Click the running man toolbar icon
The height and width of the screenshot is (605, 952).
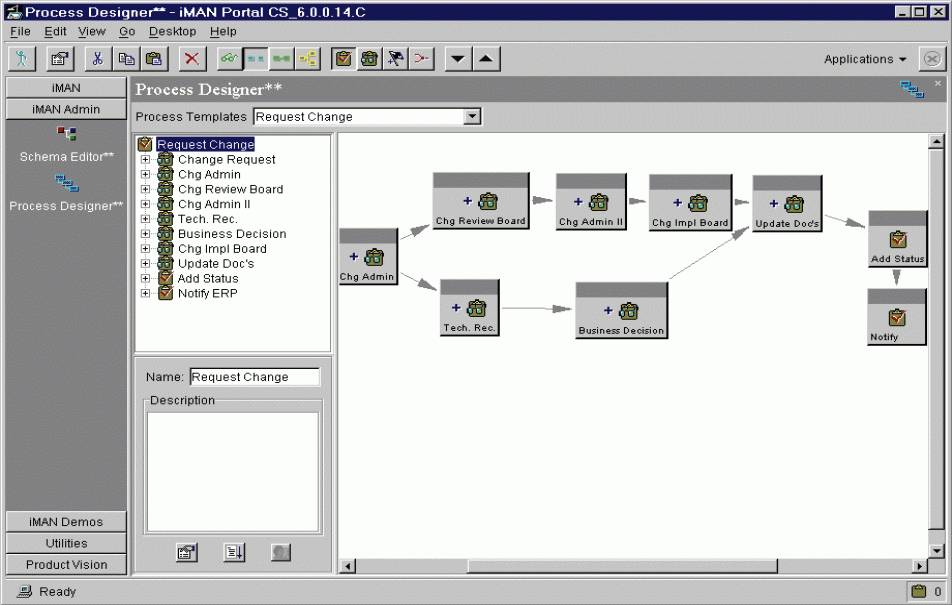(22, 59)
